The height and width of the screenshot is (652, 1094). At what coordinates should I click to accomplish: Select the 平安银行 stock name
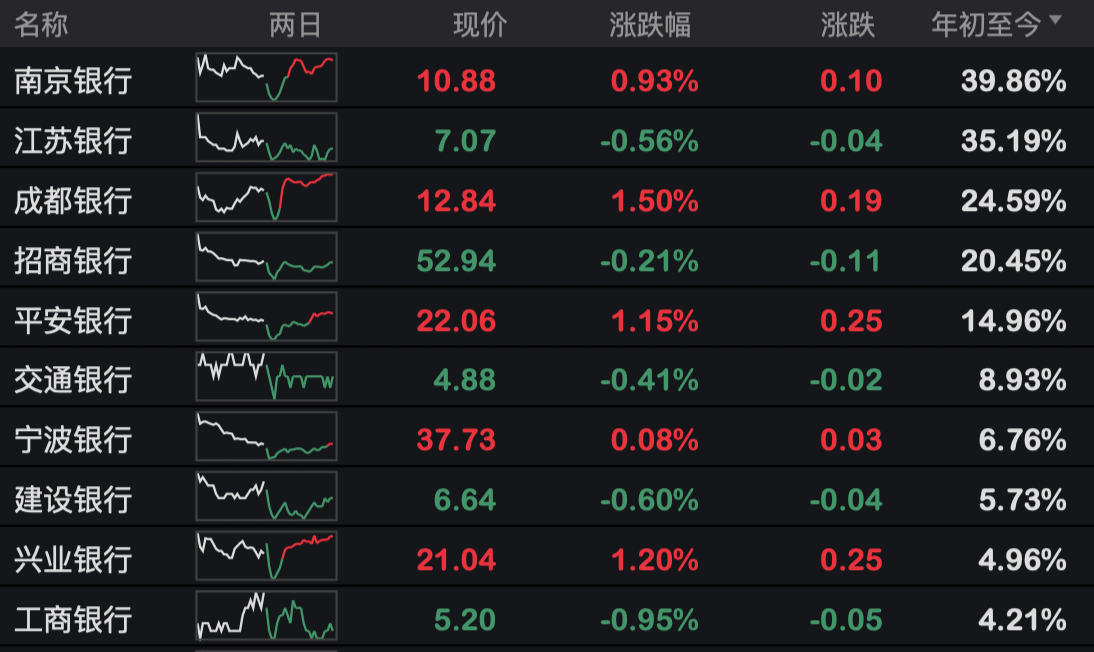point(73,321)
